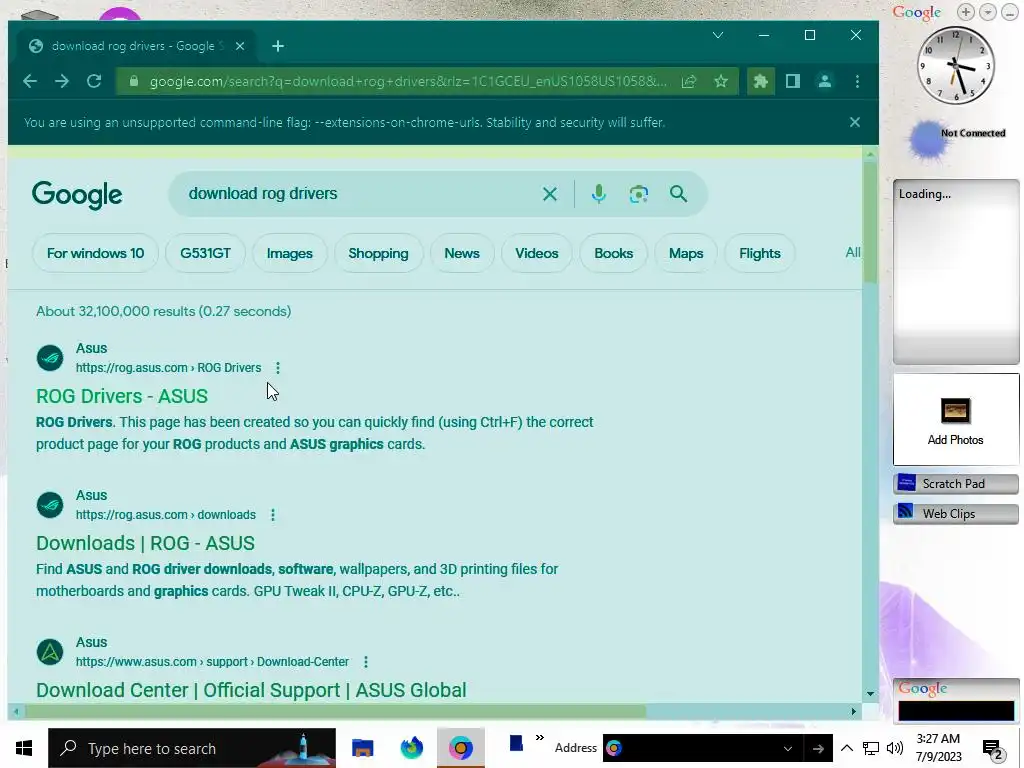
Task: Expand the taskbar Address dropdown
Action: point(788,748)
